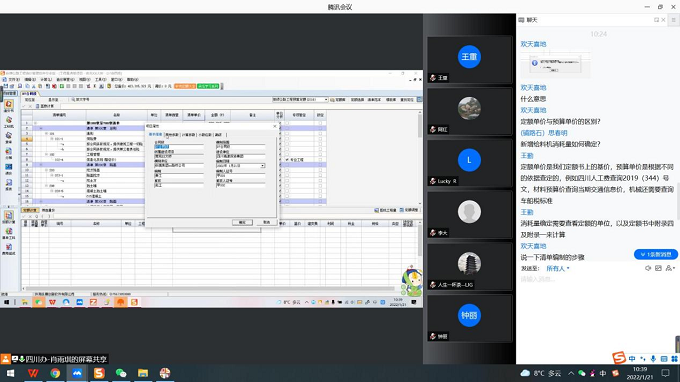Uncheck the checked 专业工程 checkbox
The width and height of the screenshot is (680, 382).
pos(287,160)
